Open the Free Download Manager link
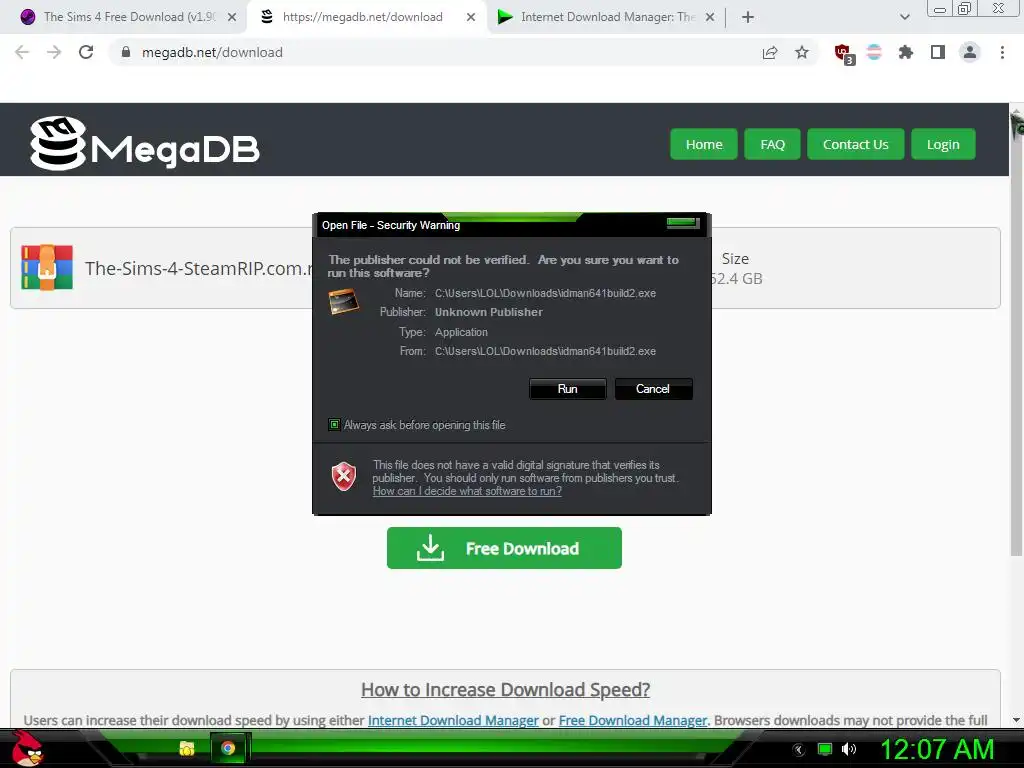This screenshot has height=768, width=1024. point(633,720)
